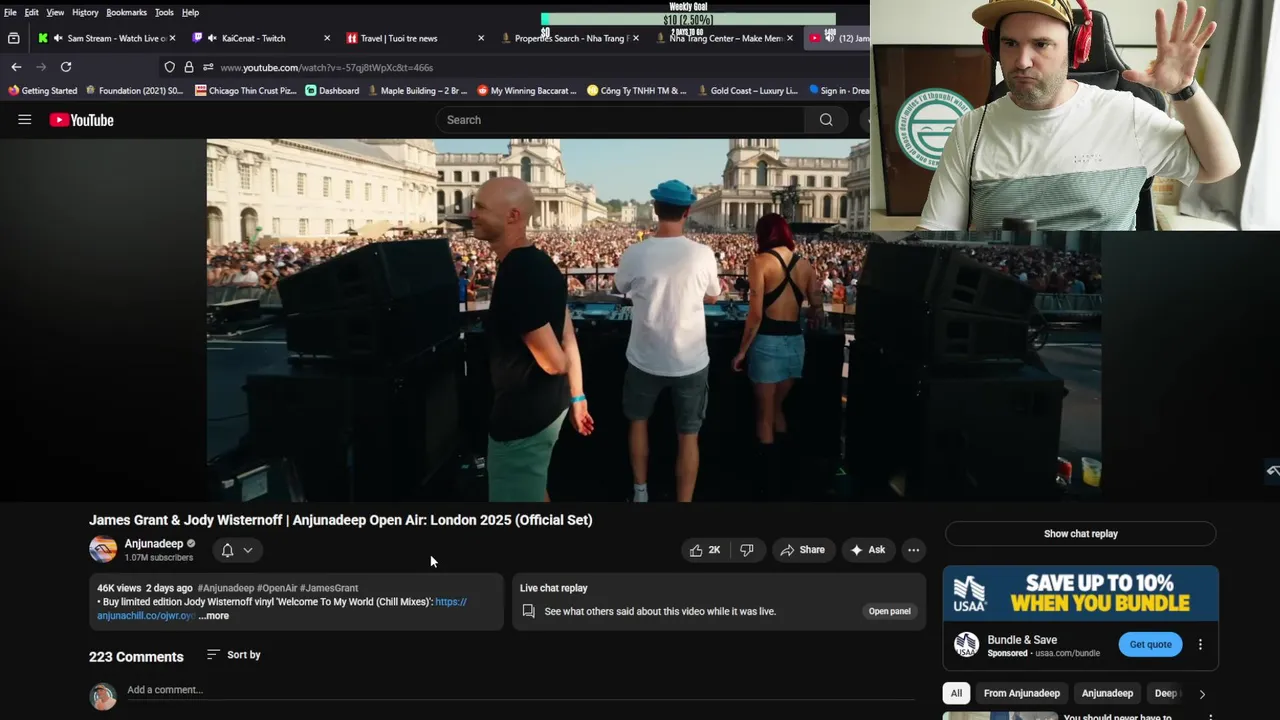
Task: Open the Anjunadeep channel avatar
Action: point(103,549)
